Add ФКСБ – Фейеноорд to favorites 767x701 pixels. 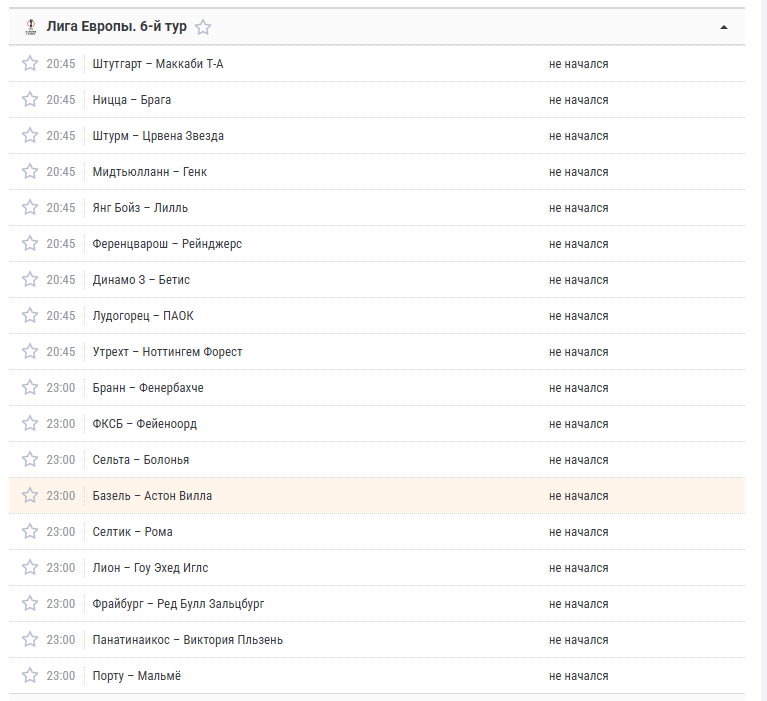[x=30, y=423]
